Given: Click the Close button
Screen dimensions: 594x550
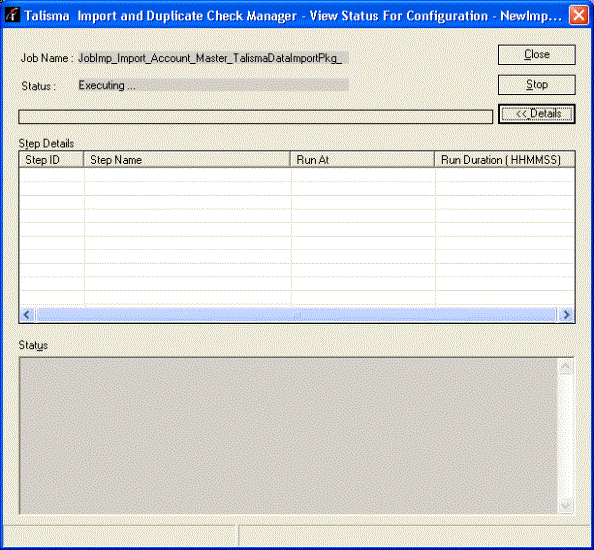Looking at the screenshot, I should tap(536, 55).
